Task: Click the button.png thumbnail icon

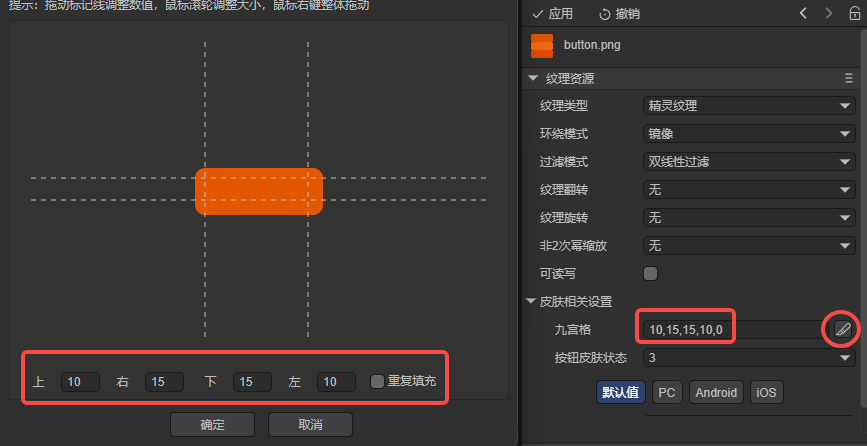Action: [542, 45]
